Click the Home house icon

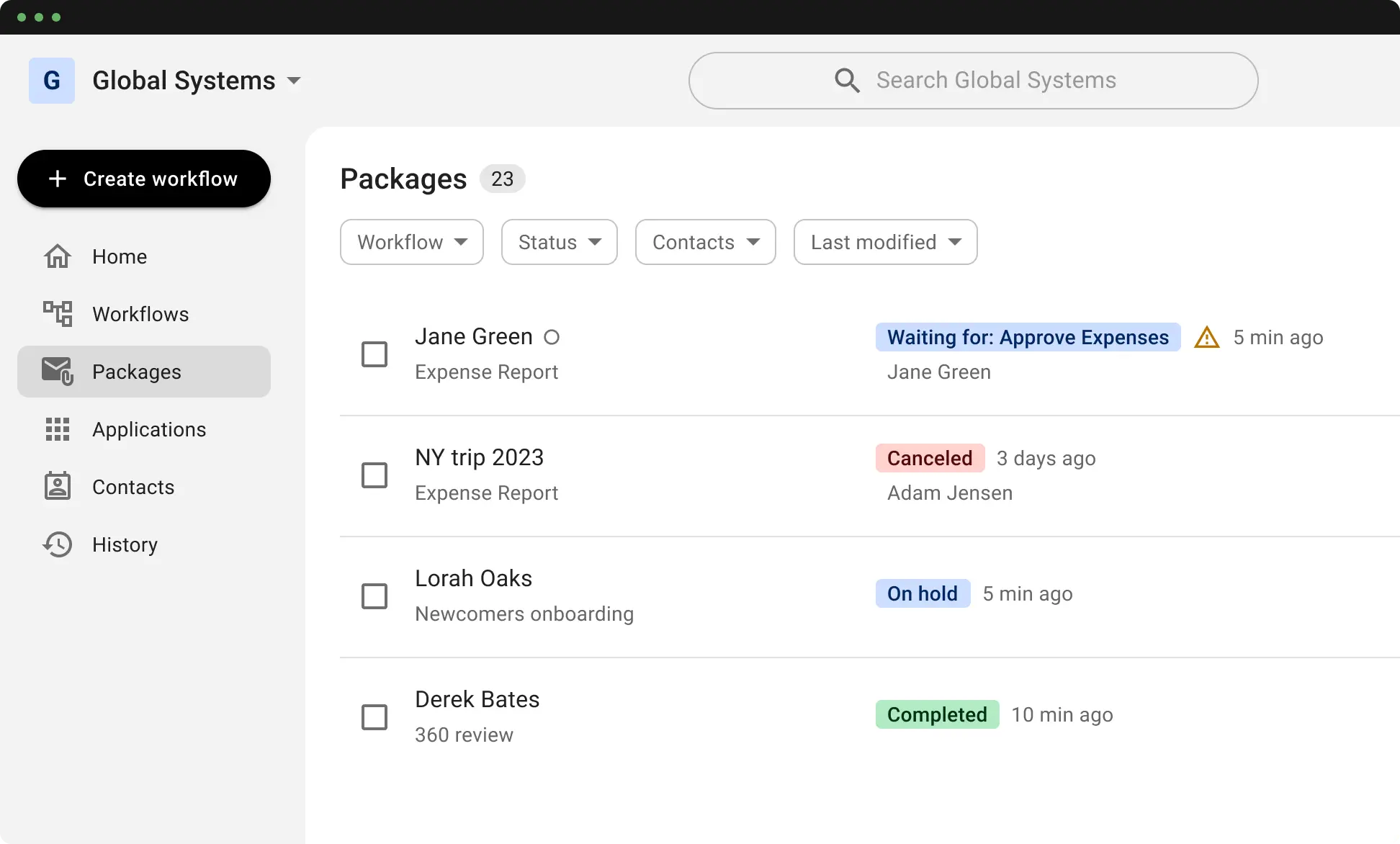pos(58,256)
